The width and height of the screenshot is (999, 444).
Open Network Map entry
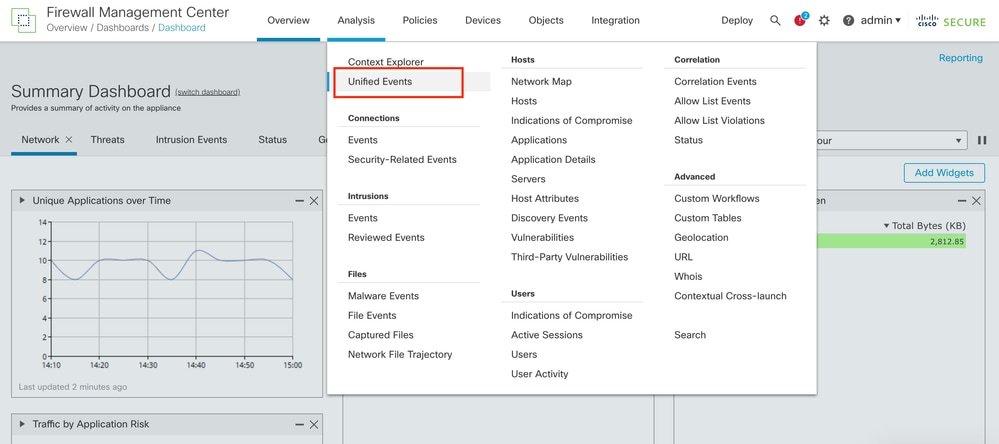click(x=542, y=82)
